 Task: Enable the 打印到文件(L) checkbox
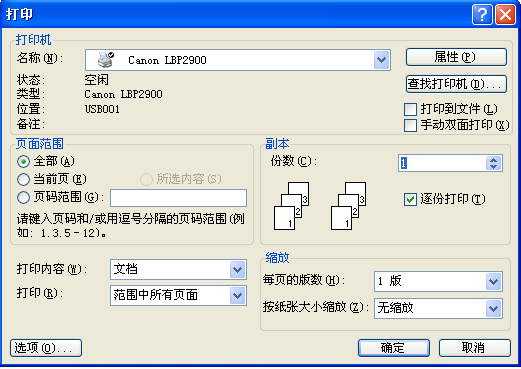pyautogui.click(x=410, y=109)
